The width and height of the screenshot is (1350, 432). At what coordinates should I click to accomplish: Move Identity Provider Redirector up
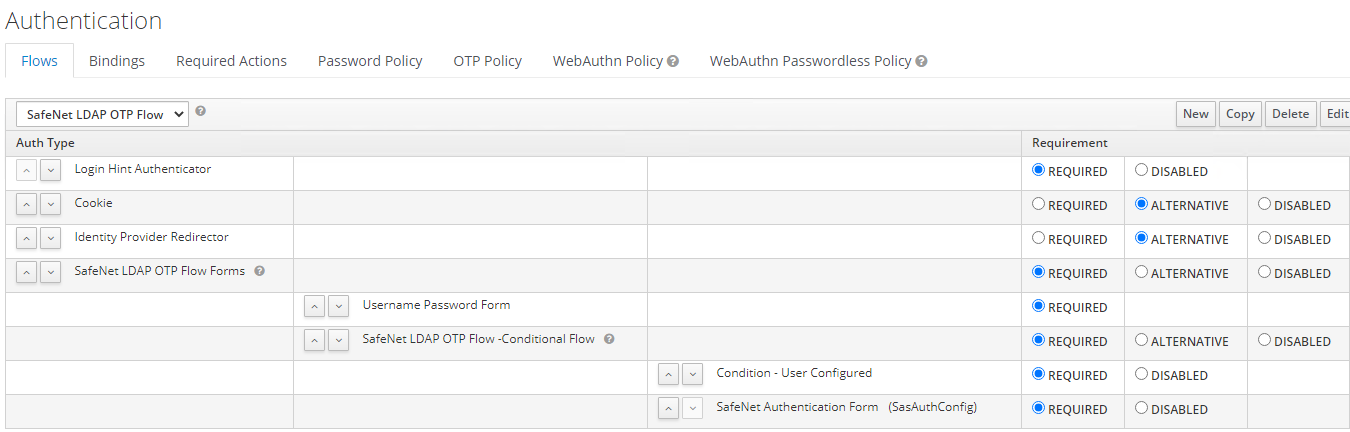(27, 239)
